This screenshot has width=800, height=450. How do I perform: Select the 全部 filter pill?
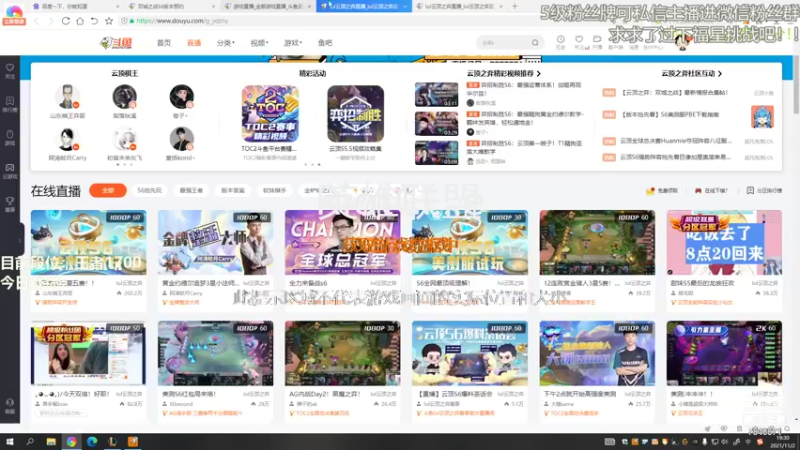tap(108, 190)
